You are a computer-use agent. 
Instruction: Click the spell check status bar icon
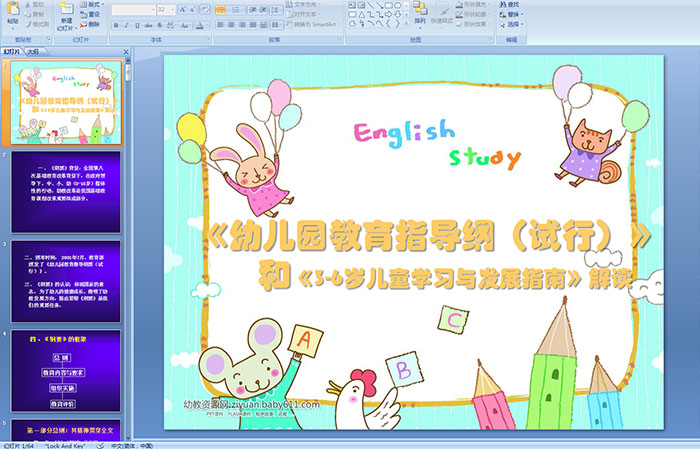[x=100, y=445]
